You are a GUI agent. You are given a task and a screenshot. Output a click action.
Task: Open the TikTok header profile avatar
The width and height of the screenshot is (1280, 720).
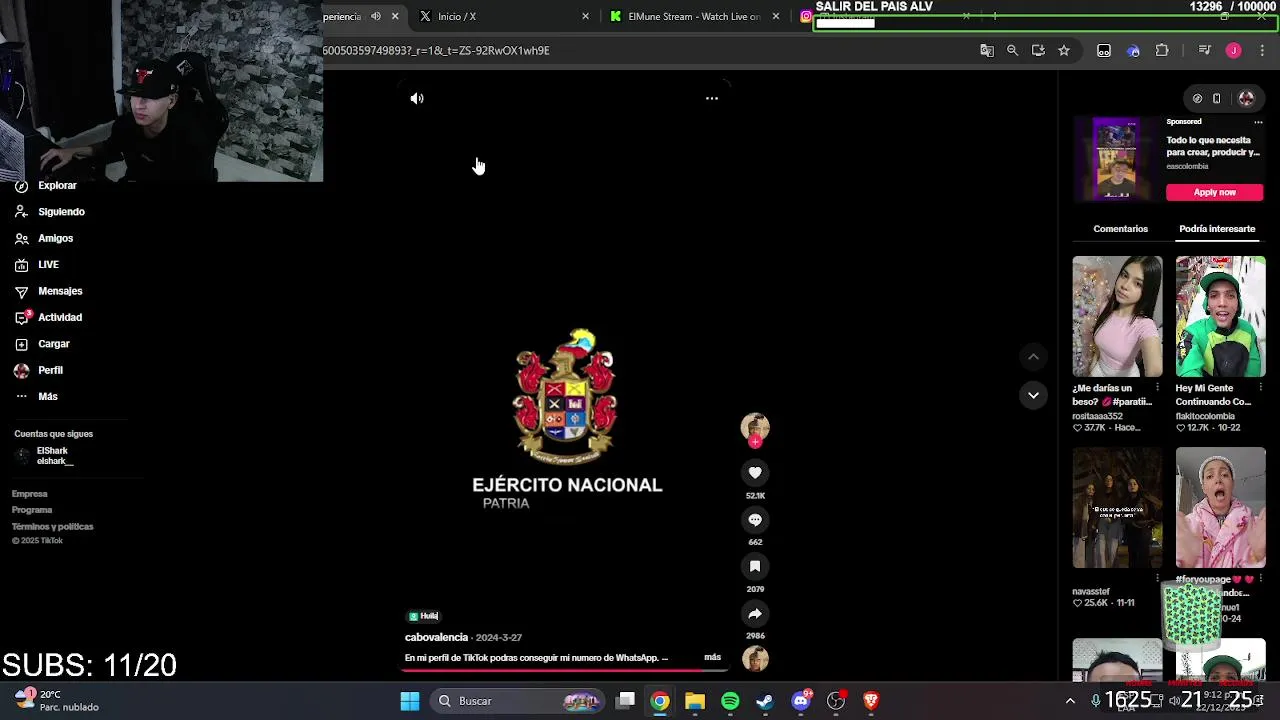tap(1246, 98)
